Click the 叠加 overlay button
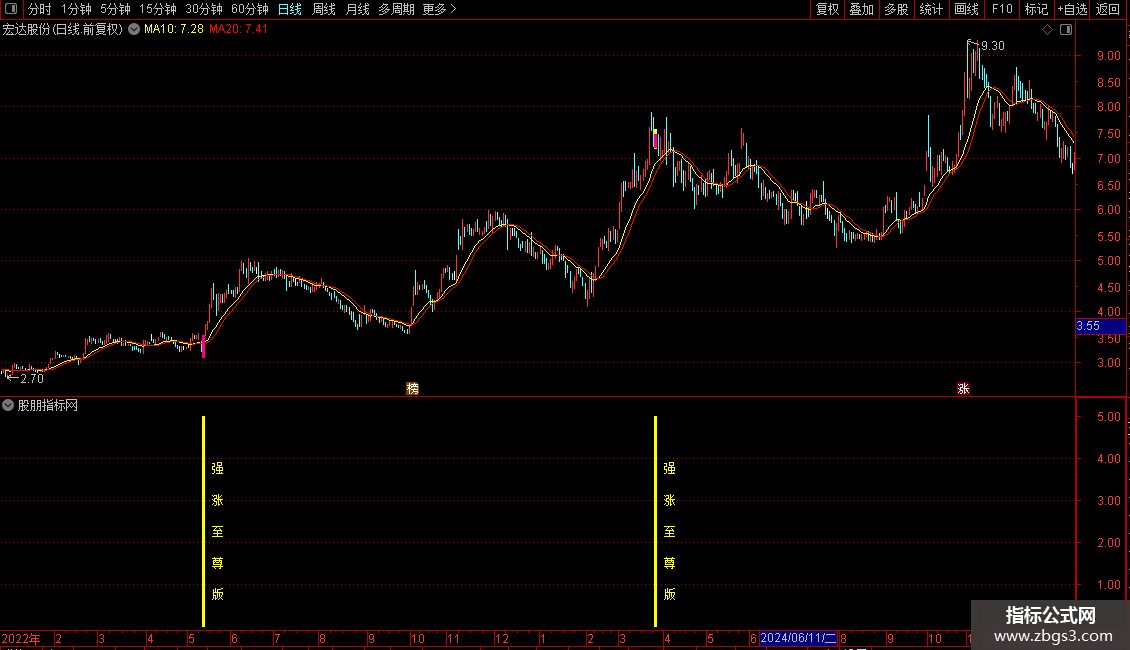The height and width of the screenshot is (650, 1130). coord(861,9)
